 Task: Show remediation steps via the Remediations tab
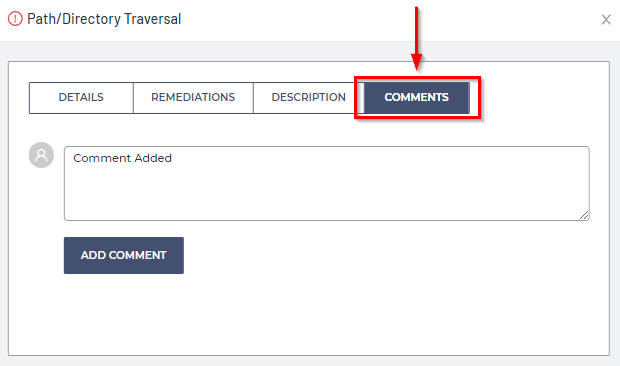[193, 98]
